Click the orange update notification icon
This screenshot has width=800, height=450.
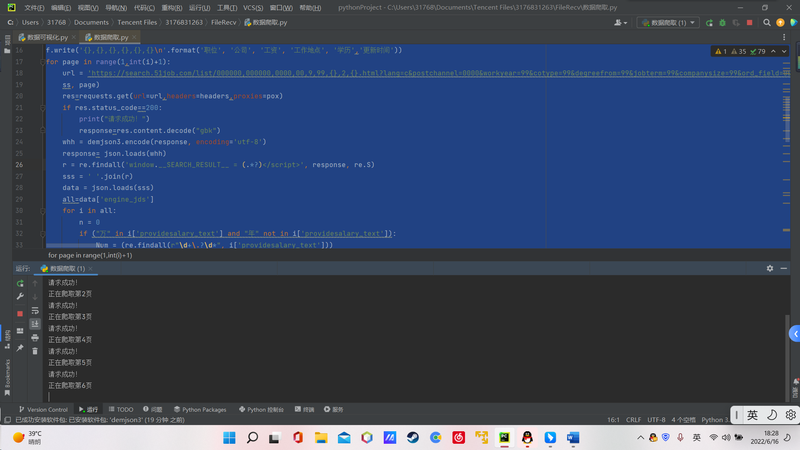780,22
